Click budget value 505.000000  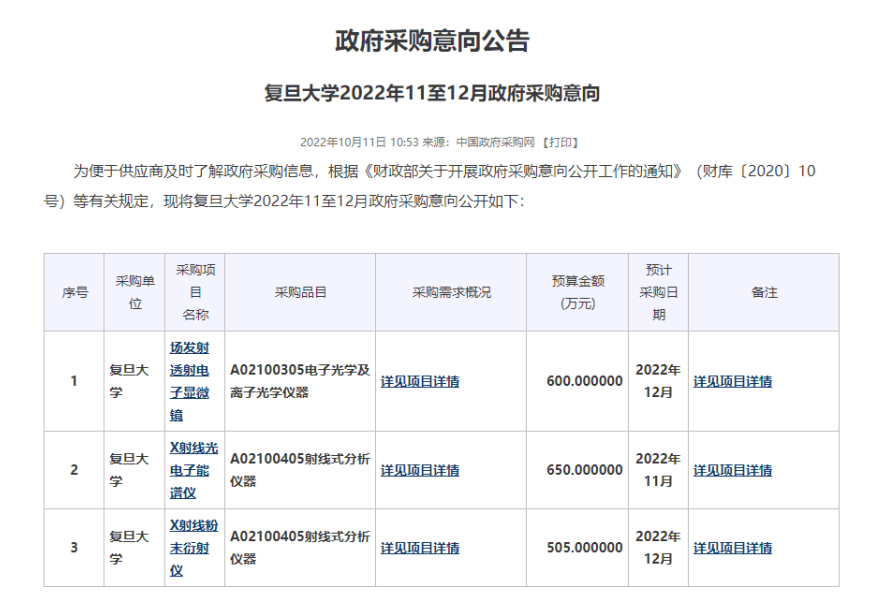(584, 548)
